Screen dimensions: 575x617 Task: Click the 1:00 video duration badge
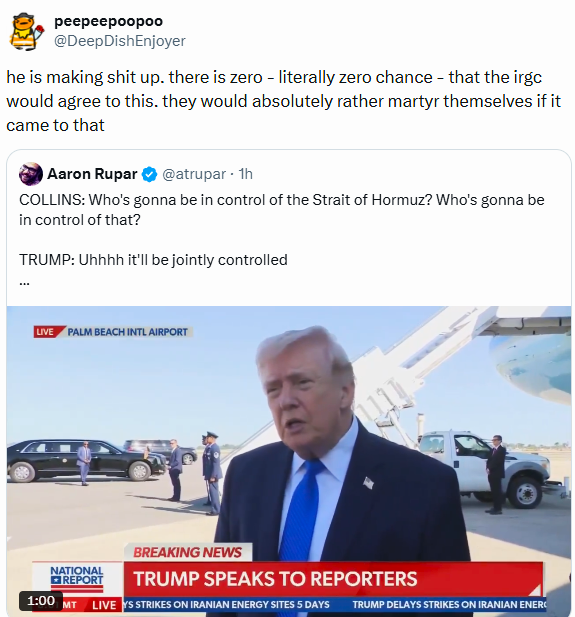41,601
